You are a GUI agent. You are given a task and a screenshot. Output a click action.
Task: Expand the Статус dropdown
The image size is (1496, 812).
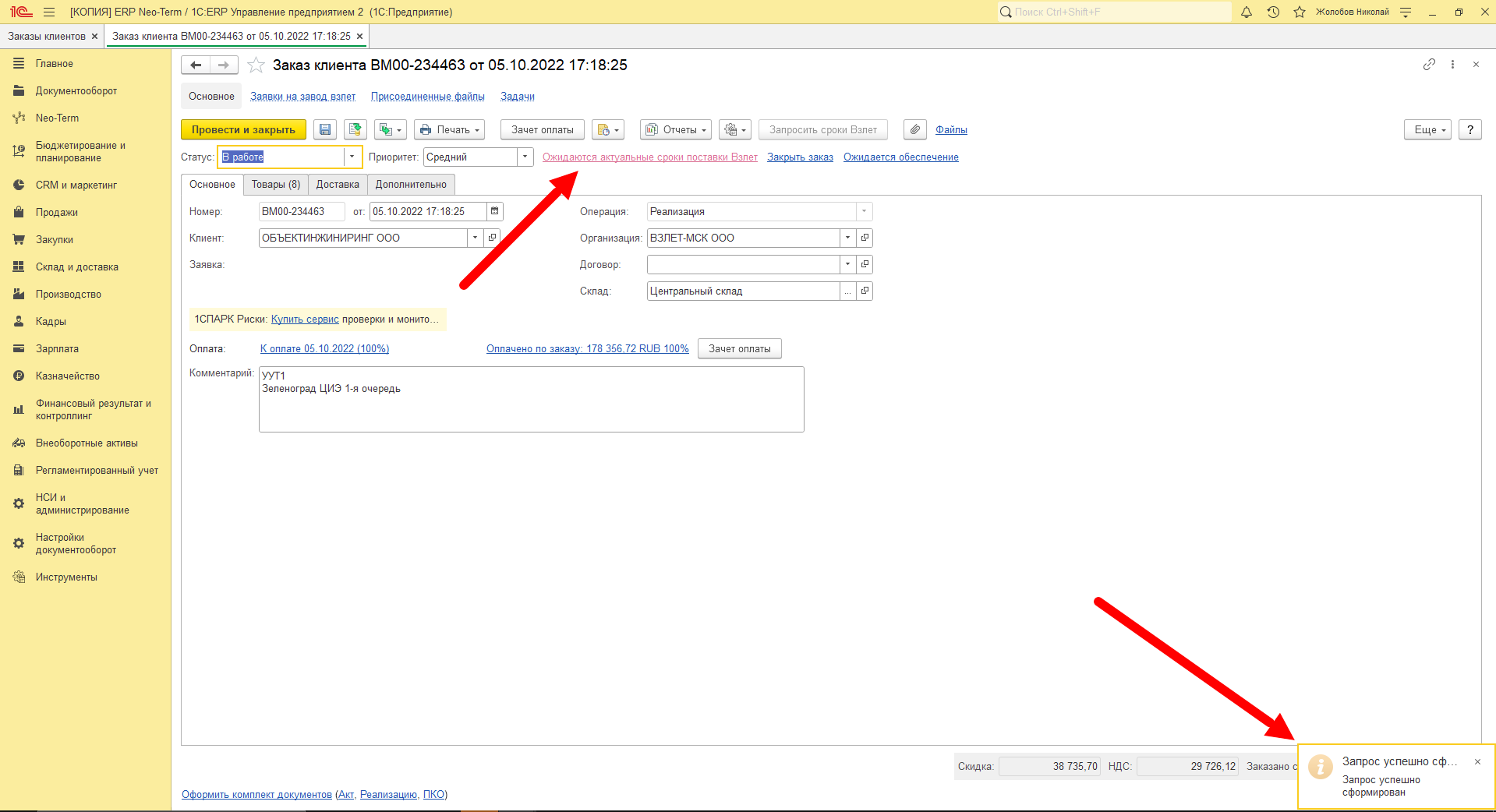pos(352,157)
